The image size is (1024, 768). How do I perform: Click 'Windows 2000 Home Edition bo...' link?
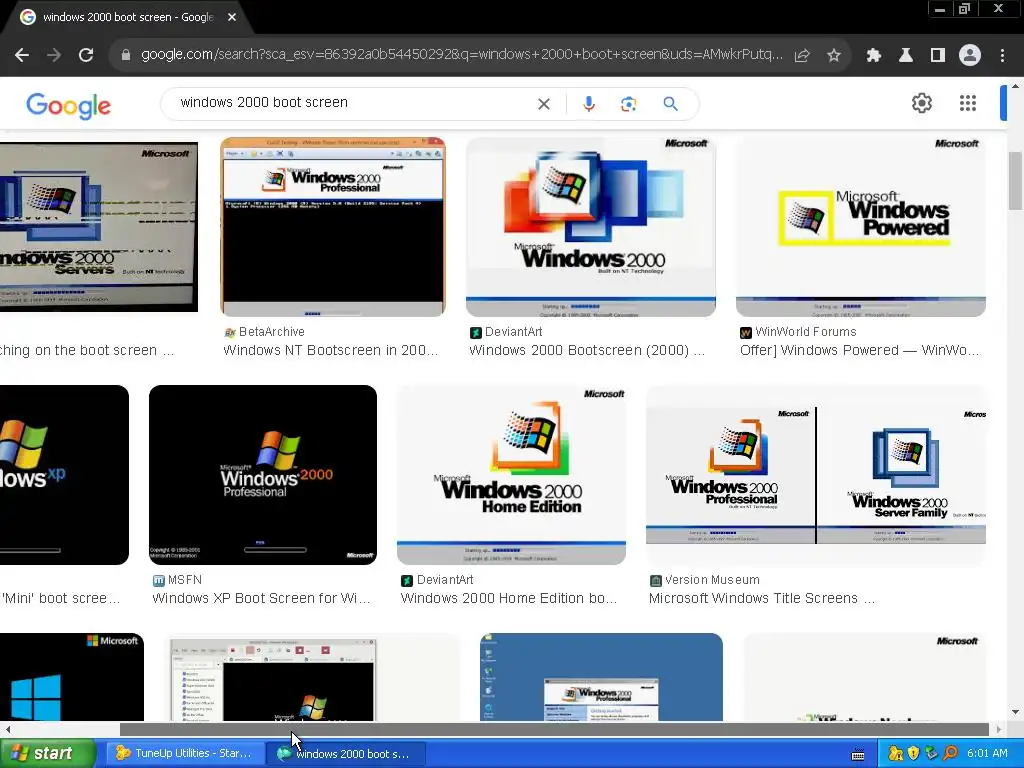coord(509,599)
